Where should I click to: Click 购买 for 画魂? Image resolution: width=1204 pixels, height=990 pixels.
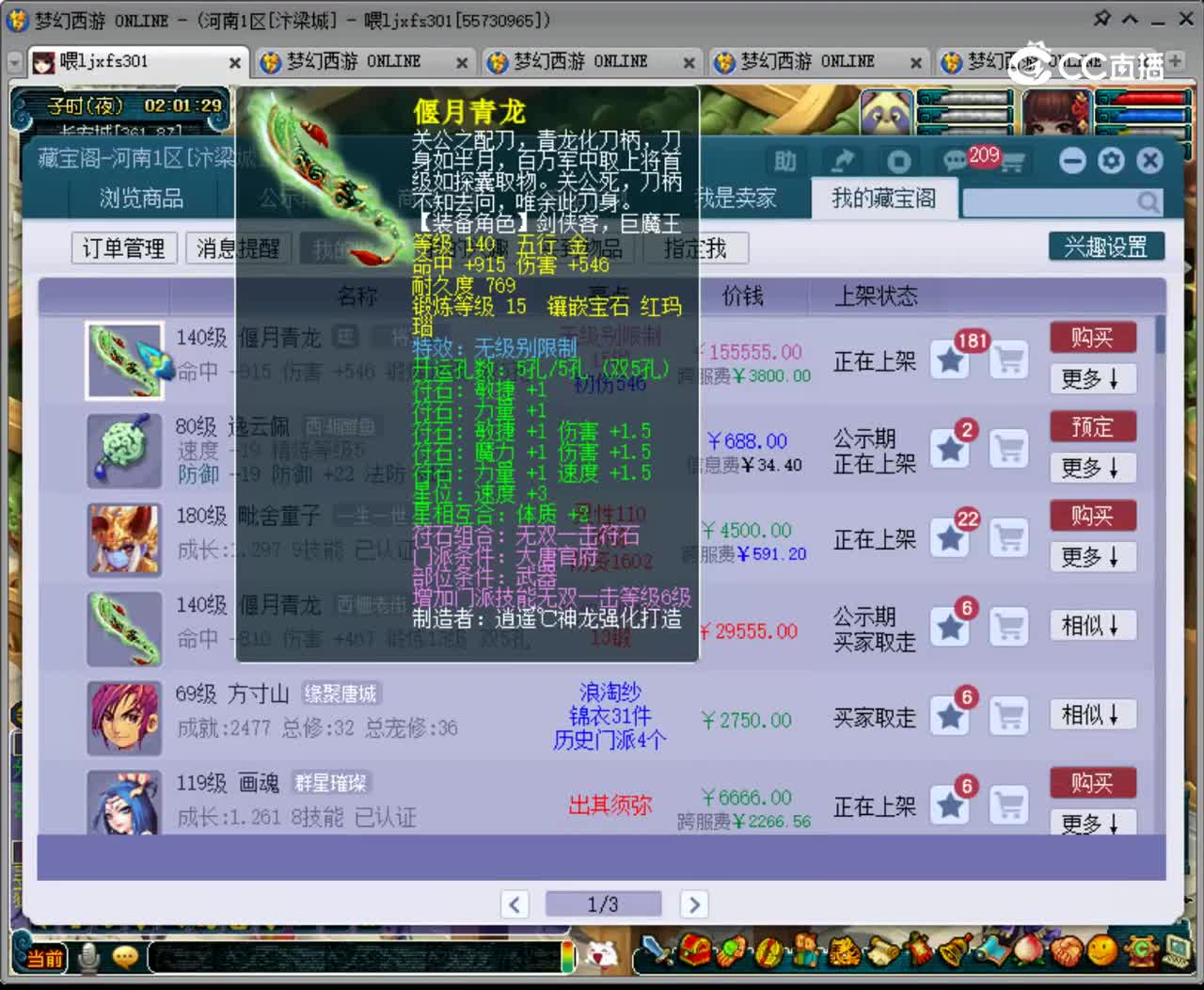[x=1092, y=782]
